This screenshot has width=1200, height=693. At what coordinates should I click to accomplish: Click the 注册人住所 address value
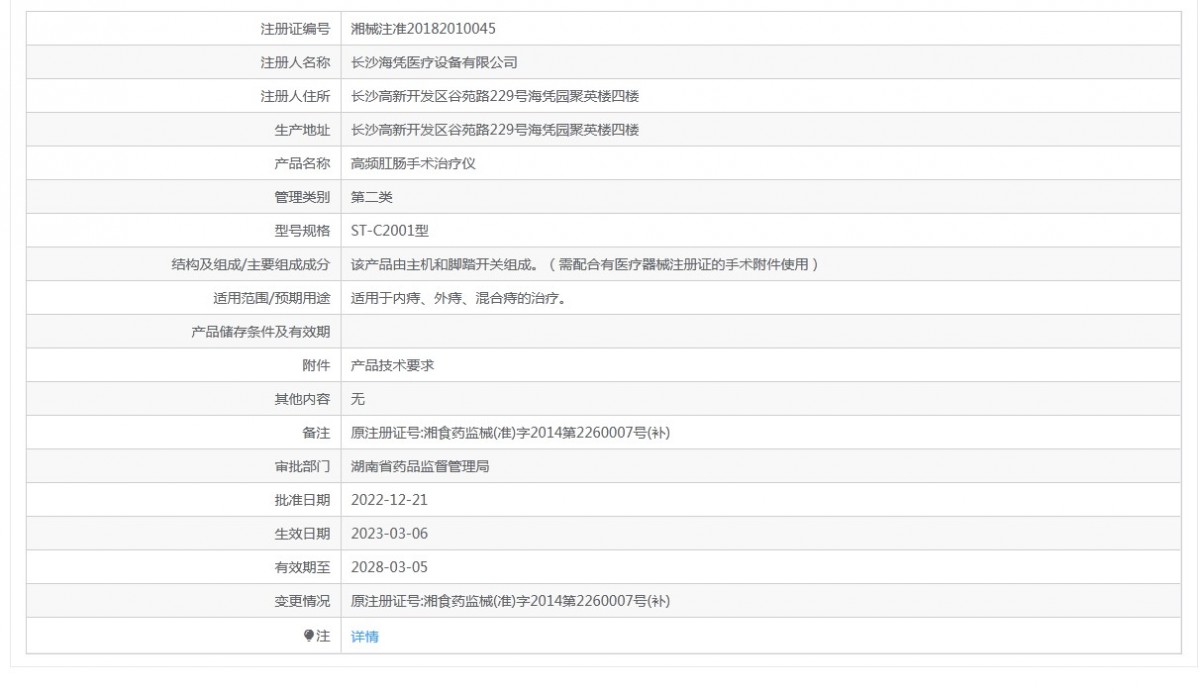(x=495, y=96)
